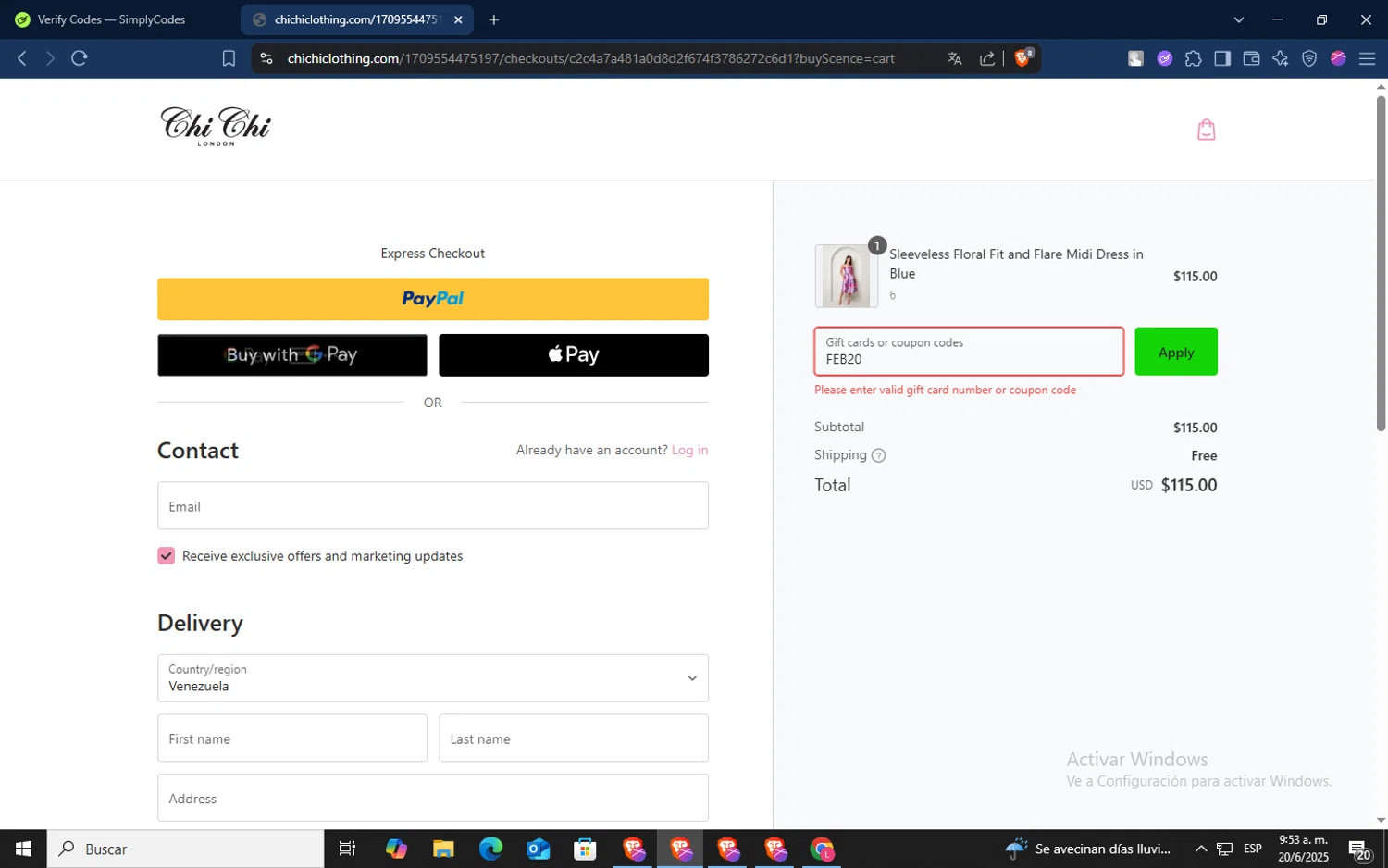The image size is (1388, 868).
Task: Expand the Country/region dropdown
Action: tap(433, 678)
